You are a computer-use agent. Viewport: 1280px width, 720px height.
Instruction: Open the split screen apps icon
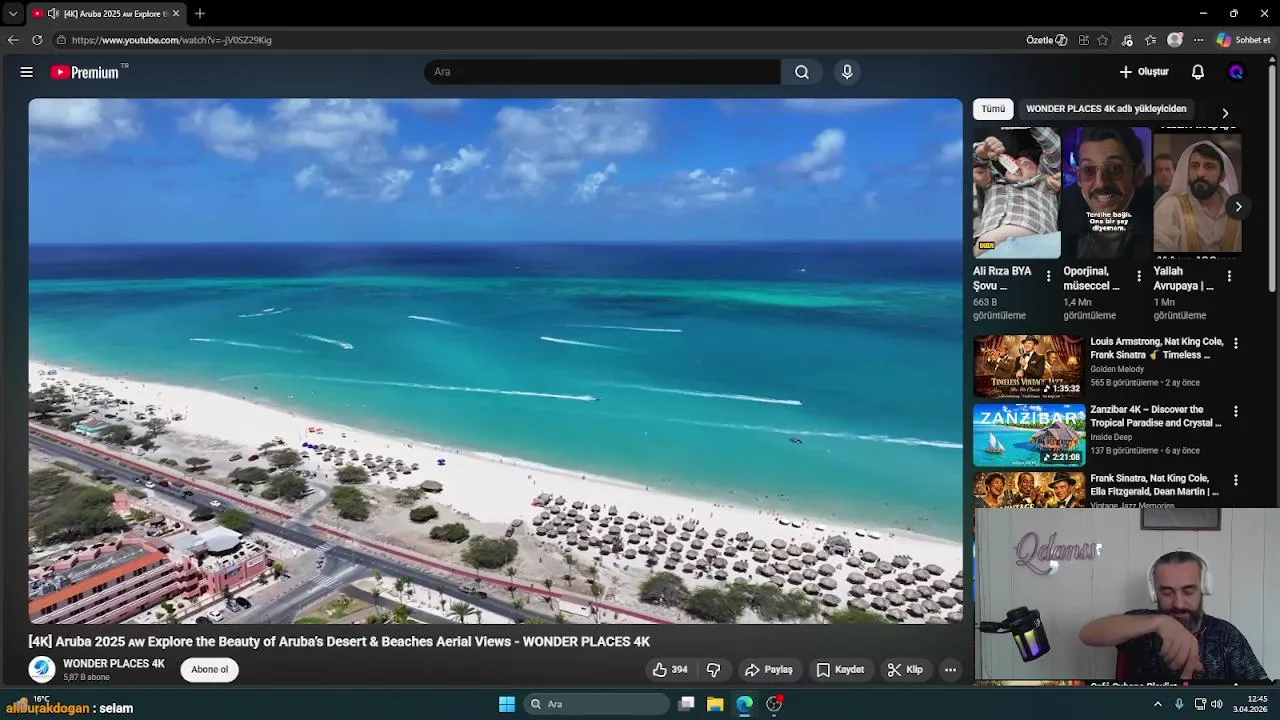1084,40
